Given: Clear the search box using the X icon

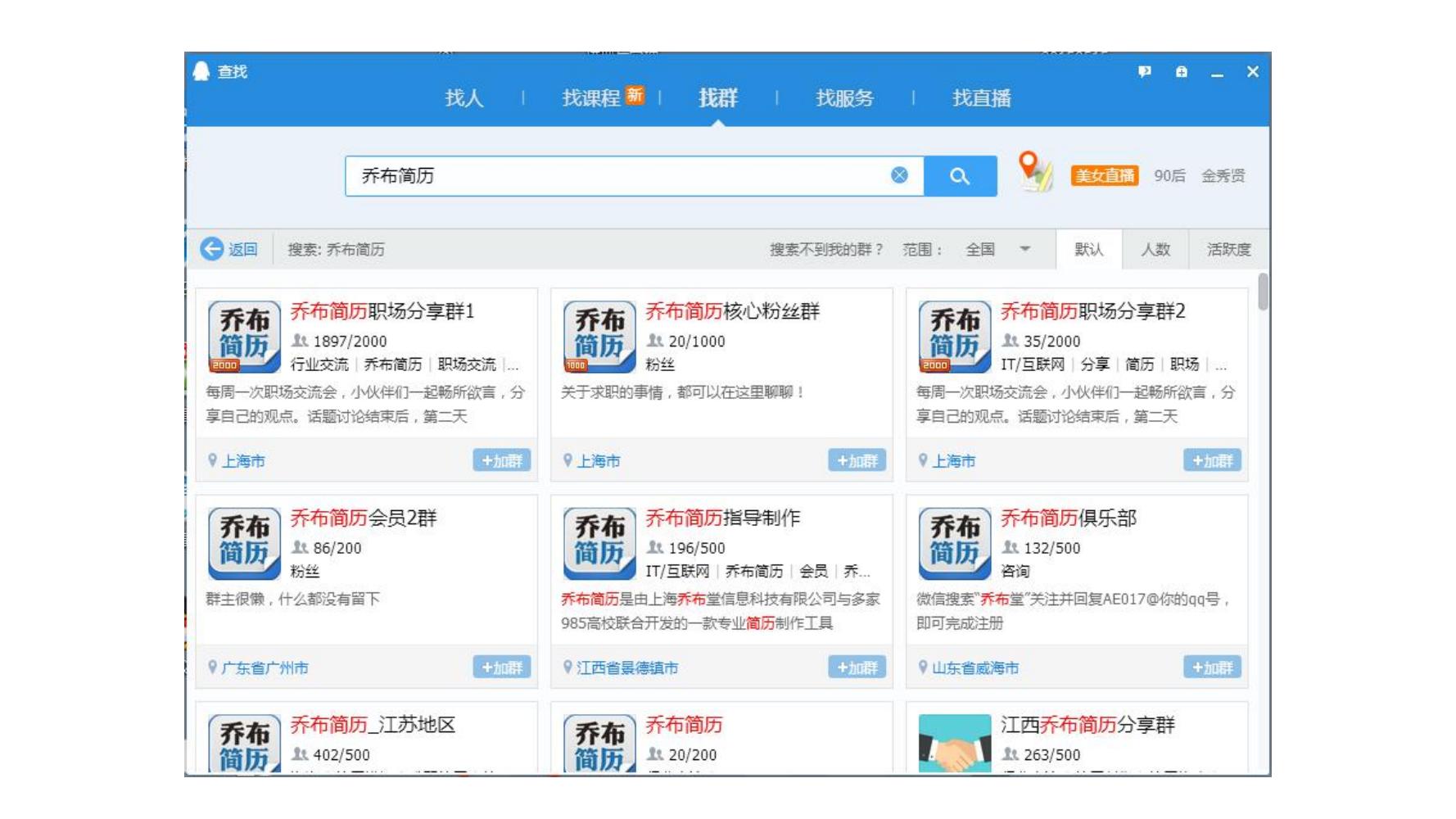Looking at the screenshot, I should [x=898, y=175].
